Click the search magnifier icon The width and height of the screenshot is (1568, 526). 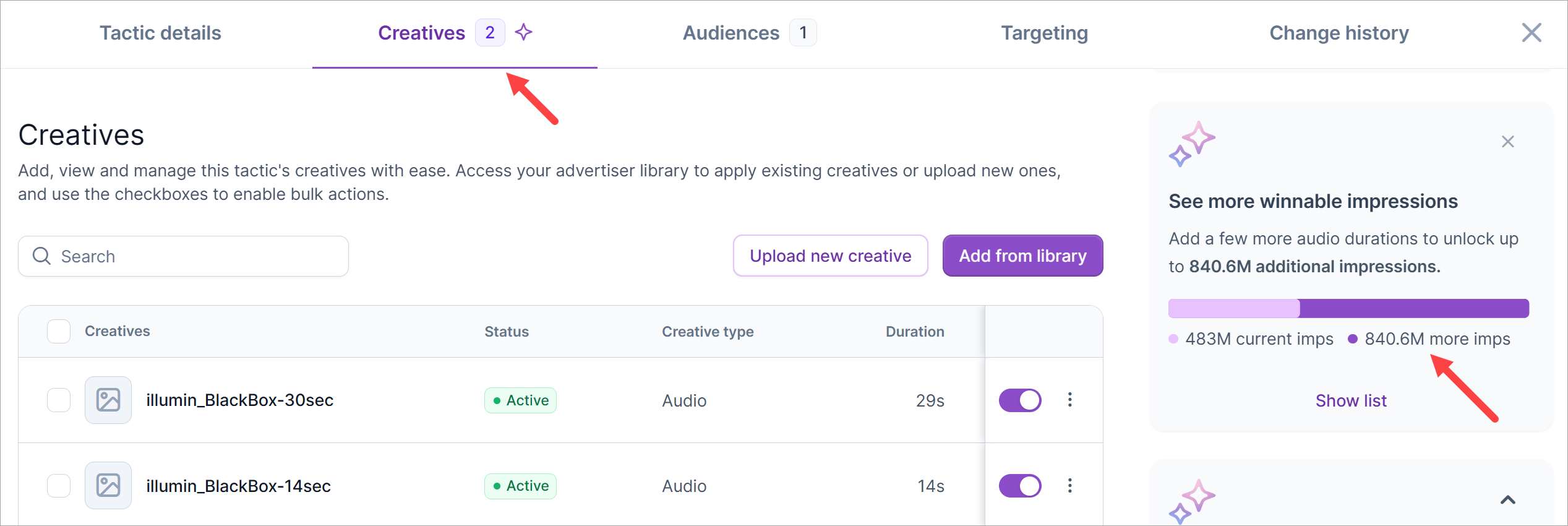41,256
